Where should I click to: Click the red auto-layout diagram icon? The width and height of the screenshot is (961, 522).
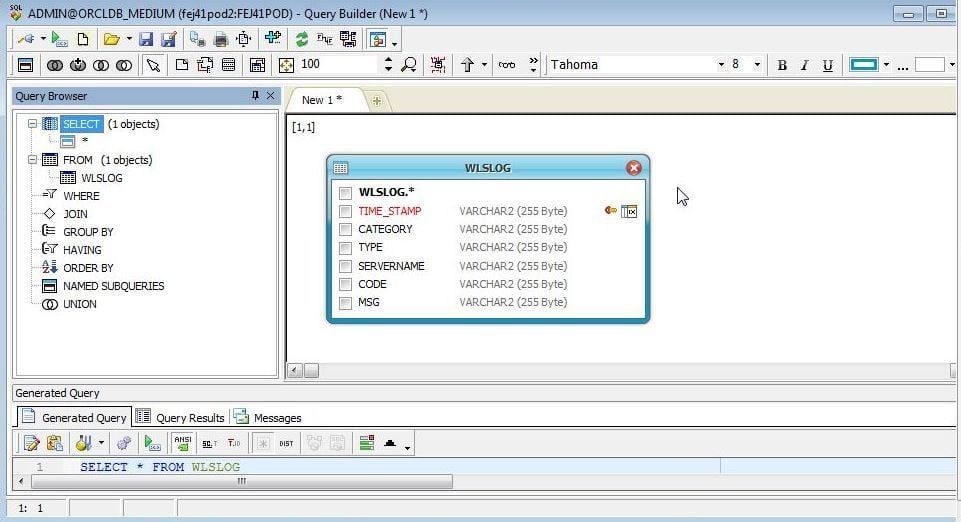click(438, 64)
